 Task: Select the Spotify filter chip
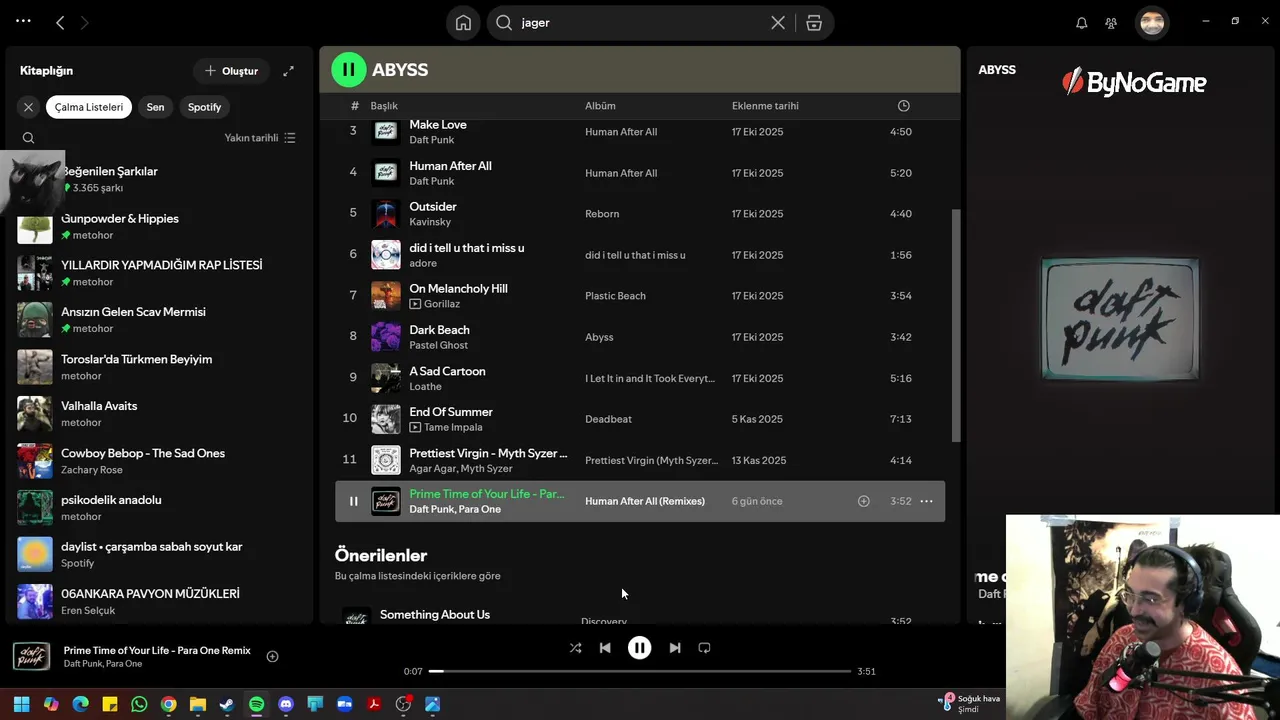[205, 107]
